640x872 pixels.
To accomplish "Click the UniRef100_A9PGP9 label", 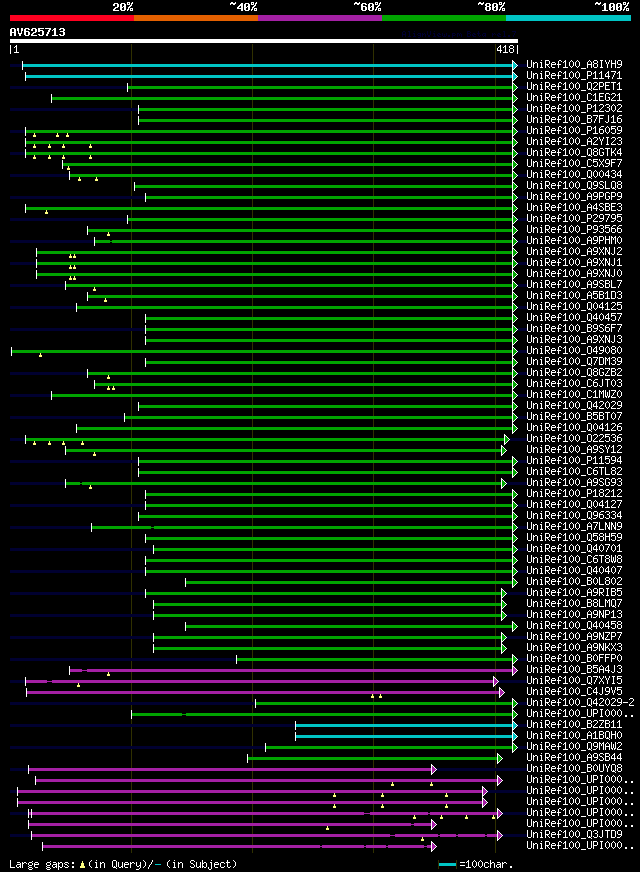I will coord(574,196).
